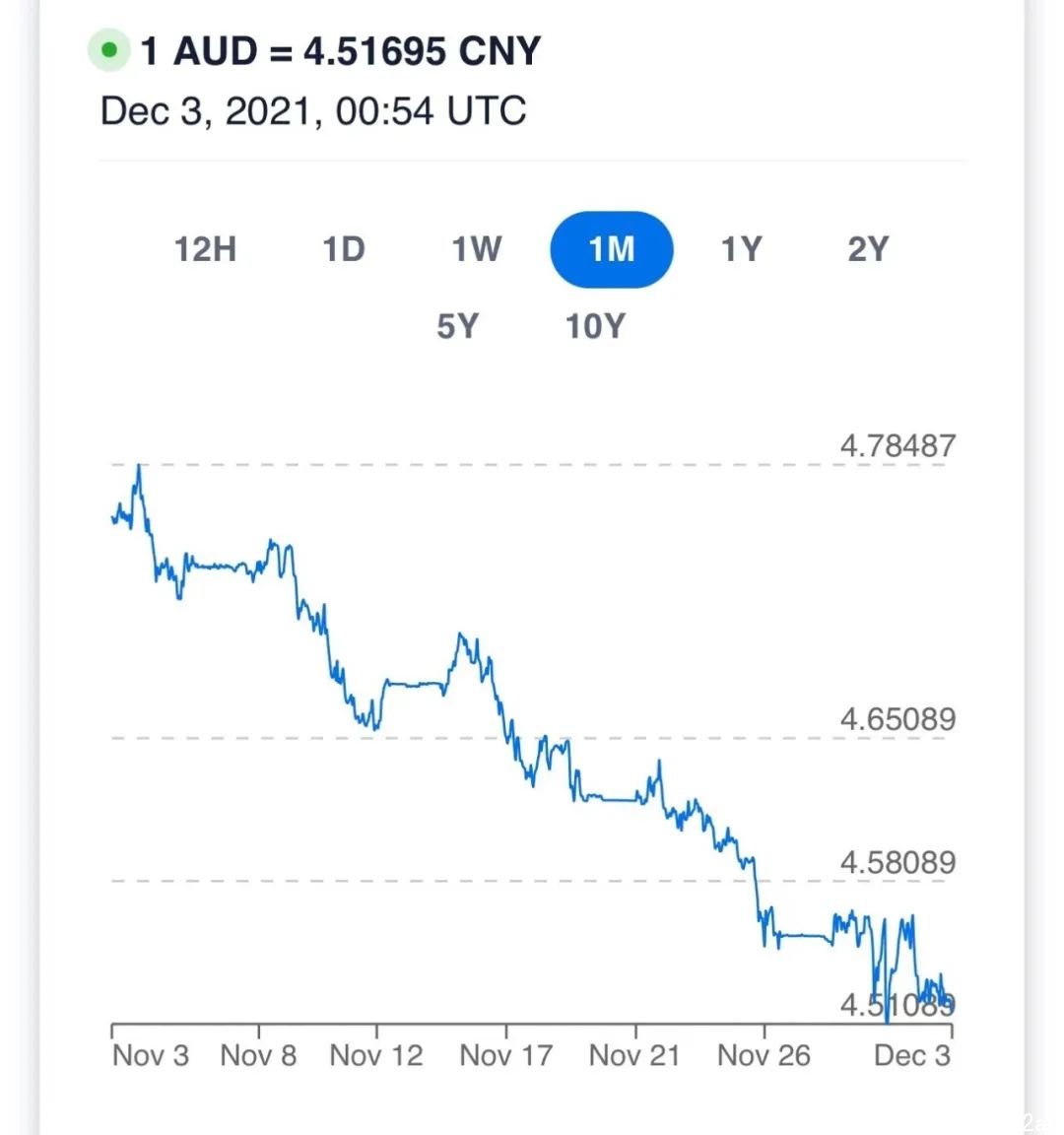The width and height of the screenshot is (1064, 1135).
Task: Show the 10Y historical range
Action: [595, 326]
